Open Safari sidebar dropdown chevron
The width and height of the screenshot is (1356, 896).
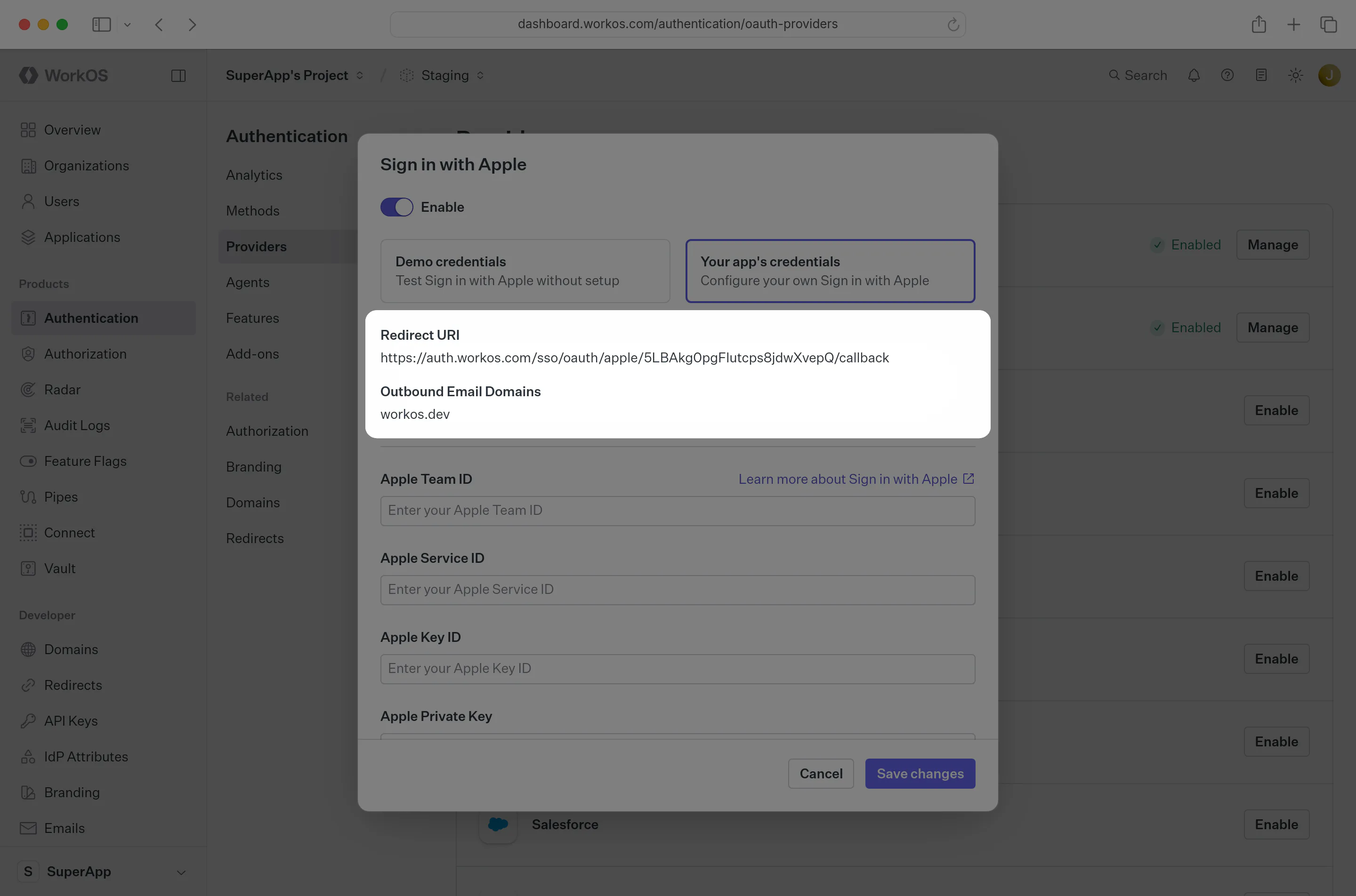[x=127, y=24]
